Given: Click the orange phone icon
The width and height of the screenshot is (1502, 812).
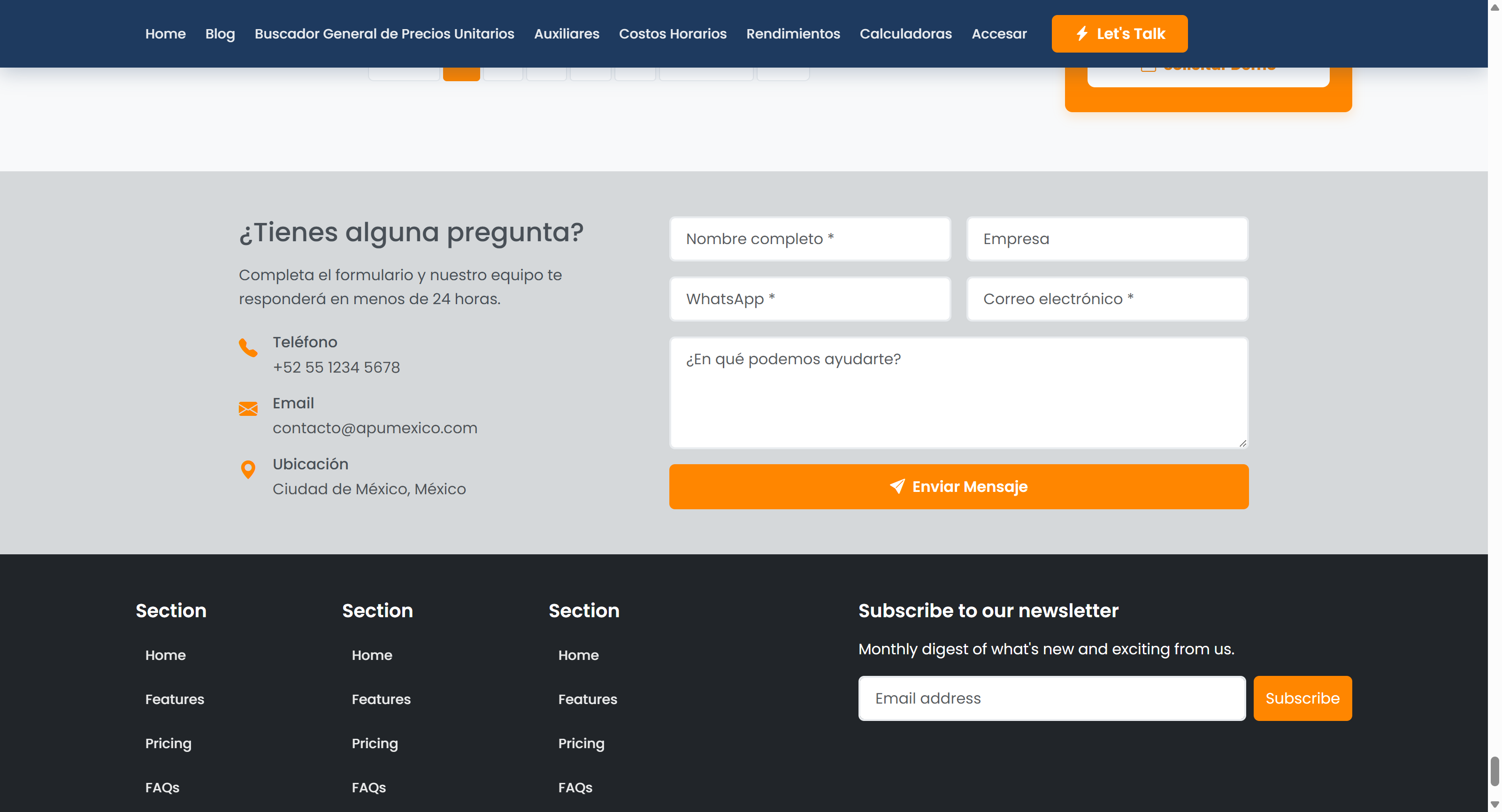Looking at the screenshot, I should click(x=248, y=347).
